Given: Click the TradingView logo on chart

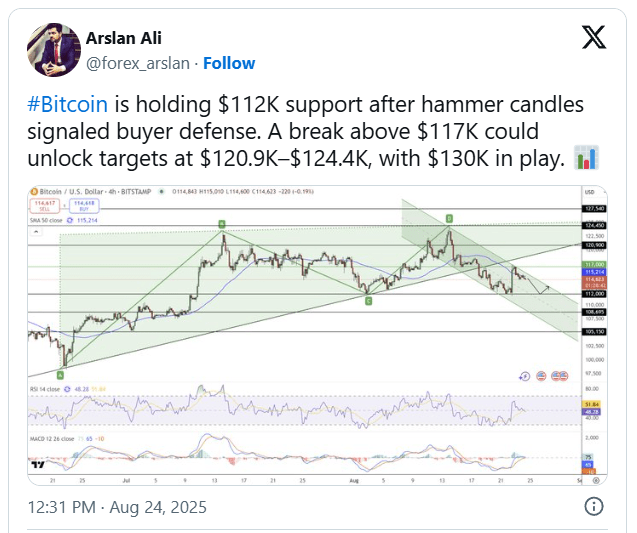Looking at the screenshot, I should click(38, 464).
